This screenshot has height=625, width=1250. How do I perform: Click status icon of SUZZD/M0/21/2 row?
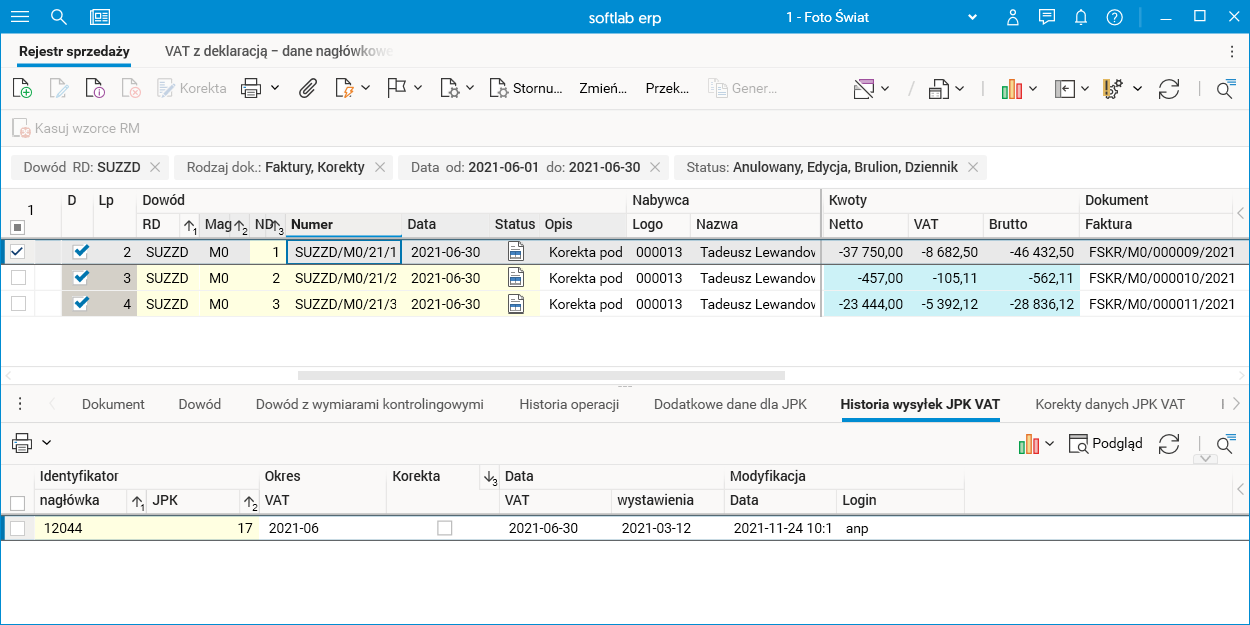pos(516,278)
